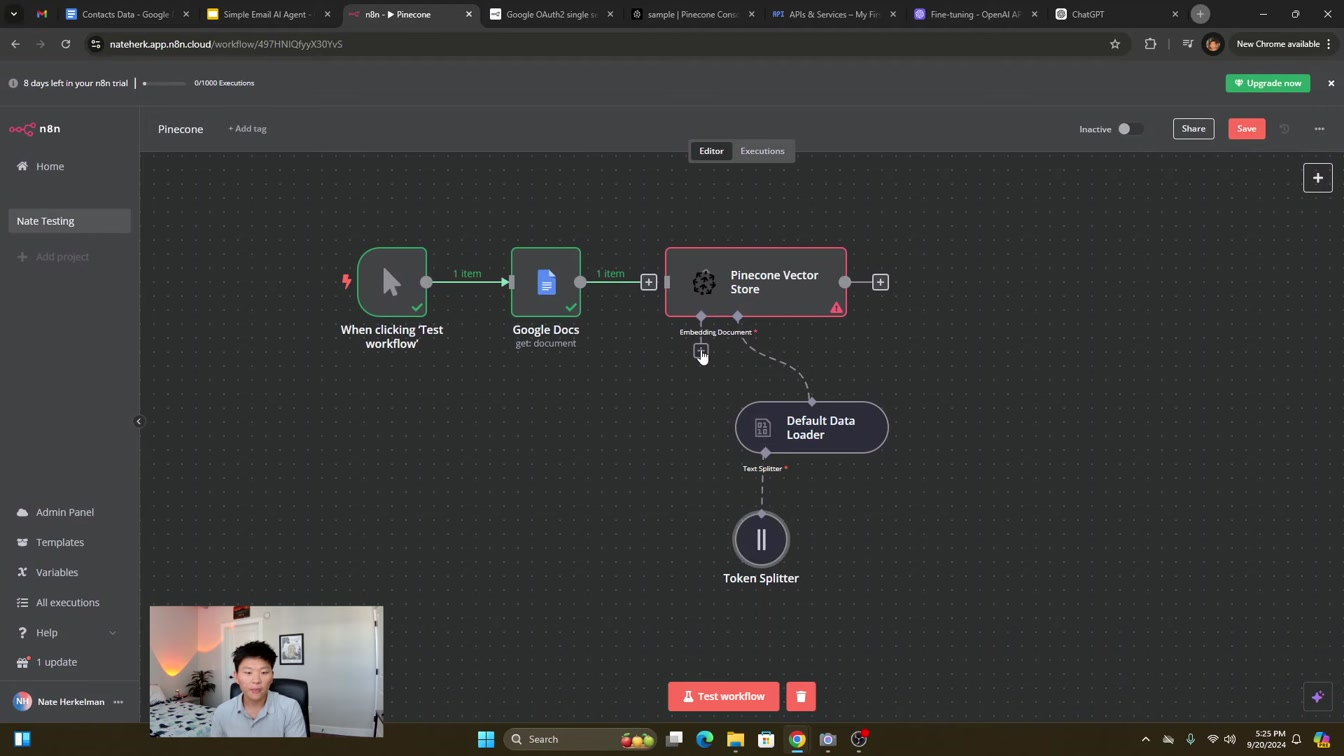The width and height of the screenshot is (1344, 756).
Task: Click the Save button
Action: (1246, 129)
